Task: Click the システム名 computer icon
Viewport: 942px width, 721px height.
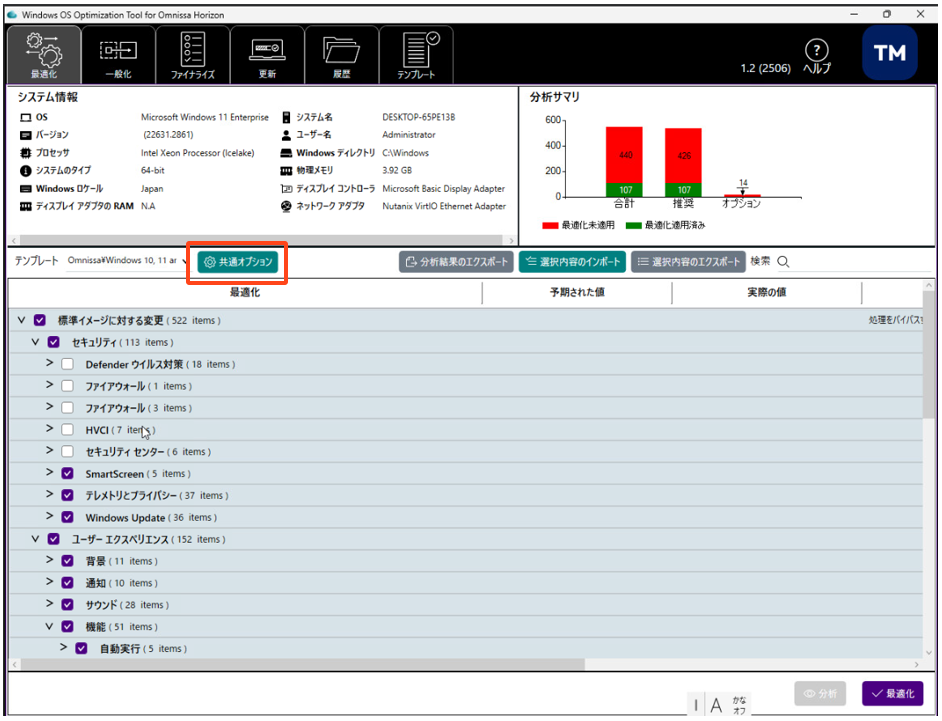Action: click(x=286, y=117)
